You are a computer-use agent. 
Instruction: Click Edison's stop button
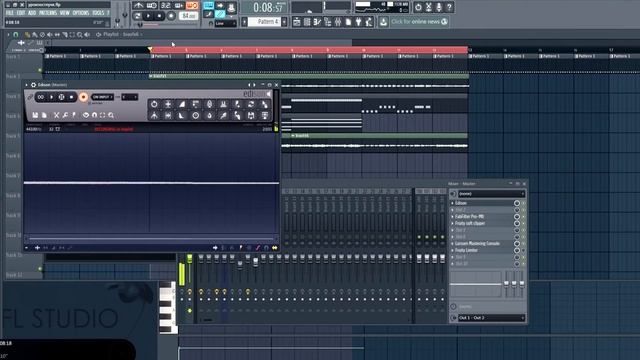71,97
